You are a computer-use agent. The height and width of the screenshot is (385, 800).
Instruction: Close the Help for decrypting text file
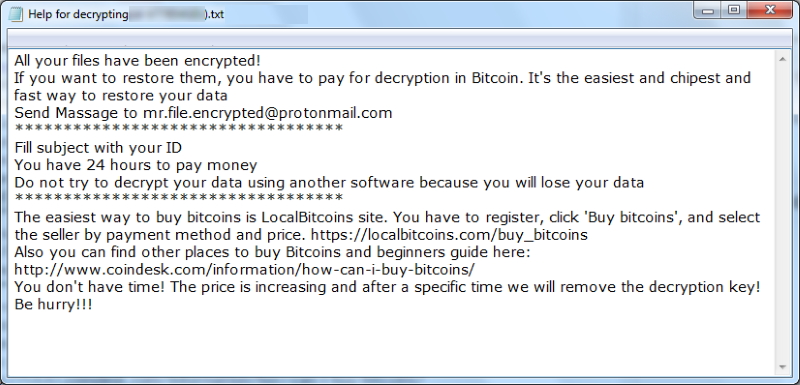point(770,11)
